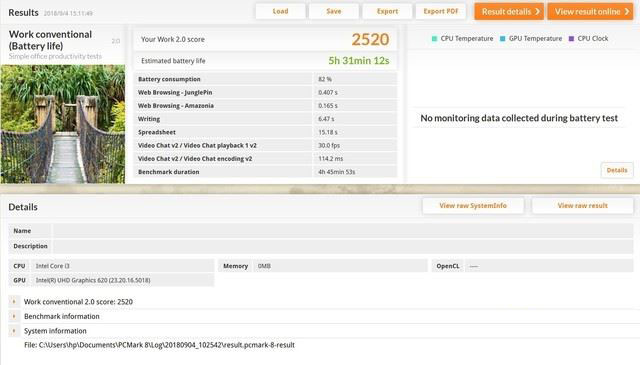Open View raw result
Screen dimensions: 640x365
(x=582, y=206)
